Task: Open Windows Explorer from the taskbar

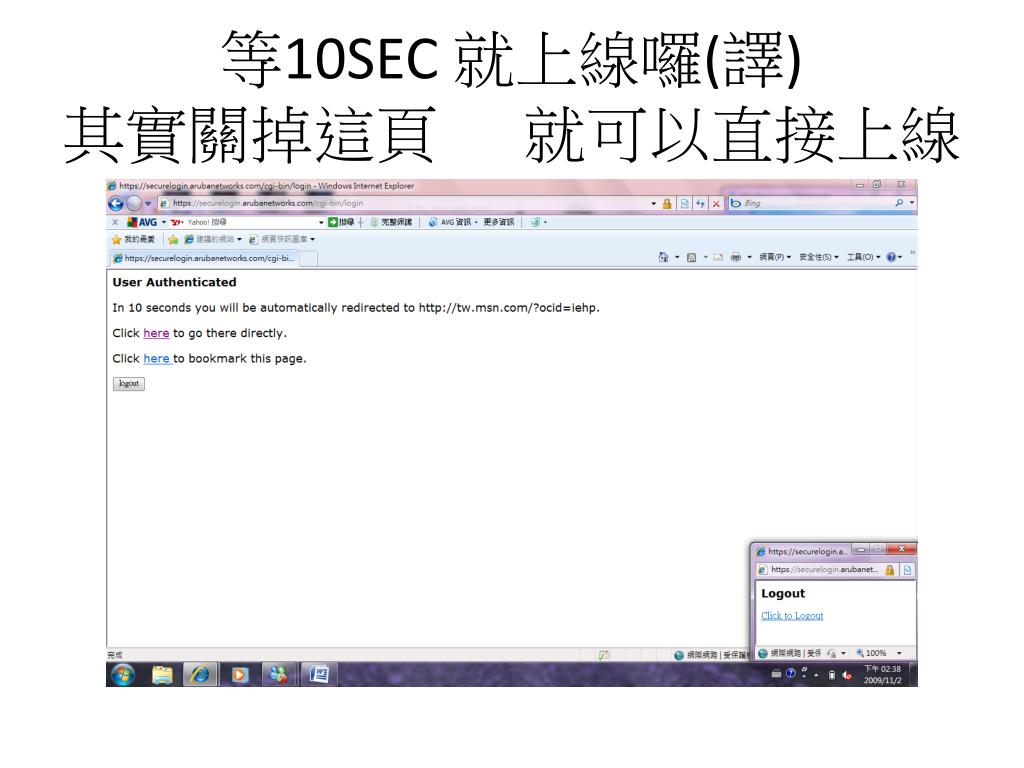Action: tap(162, 675)
